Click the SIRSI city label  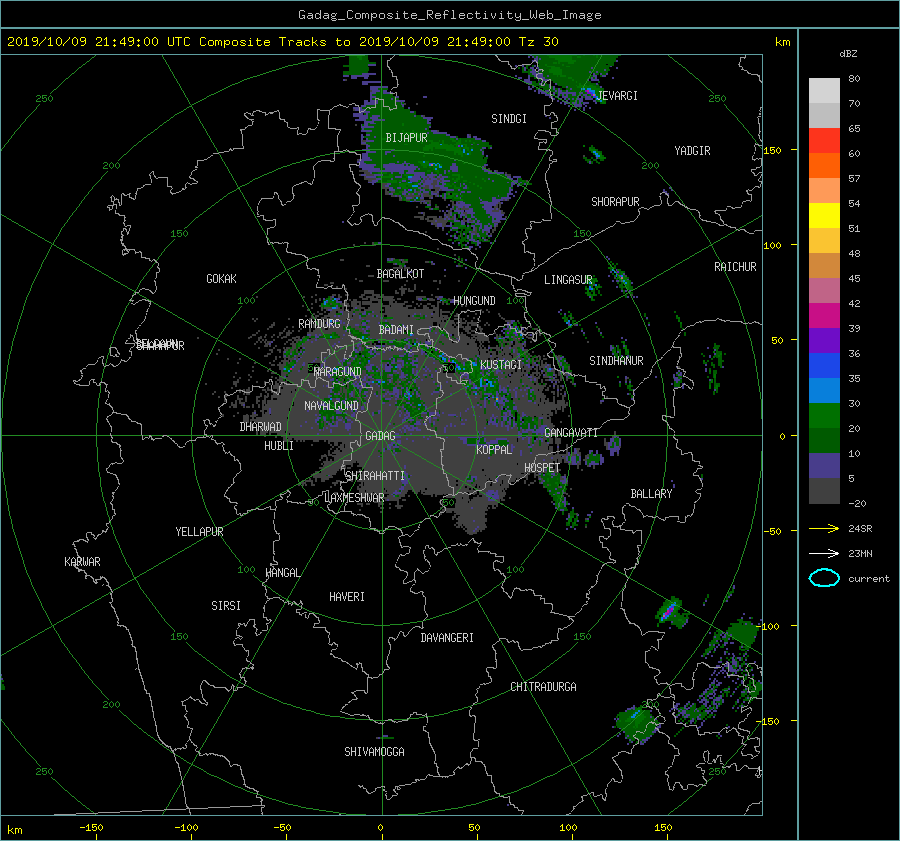pos(226,606)
